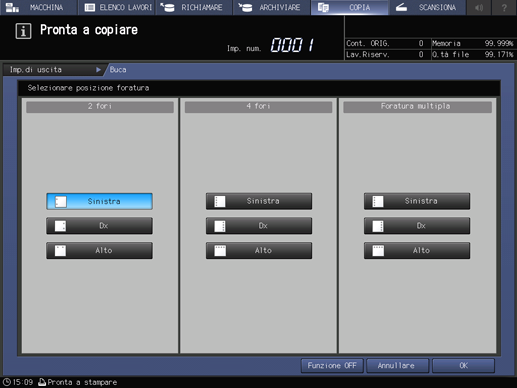The width and height of the screenshot is (517, 388).
Task: Click the Foratura multipla column header
Action: 417,106
